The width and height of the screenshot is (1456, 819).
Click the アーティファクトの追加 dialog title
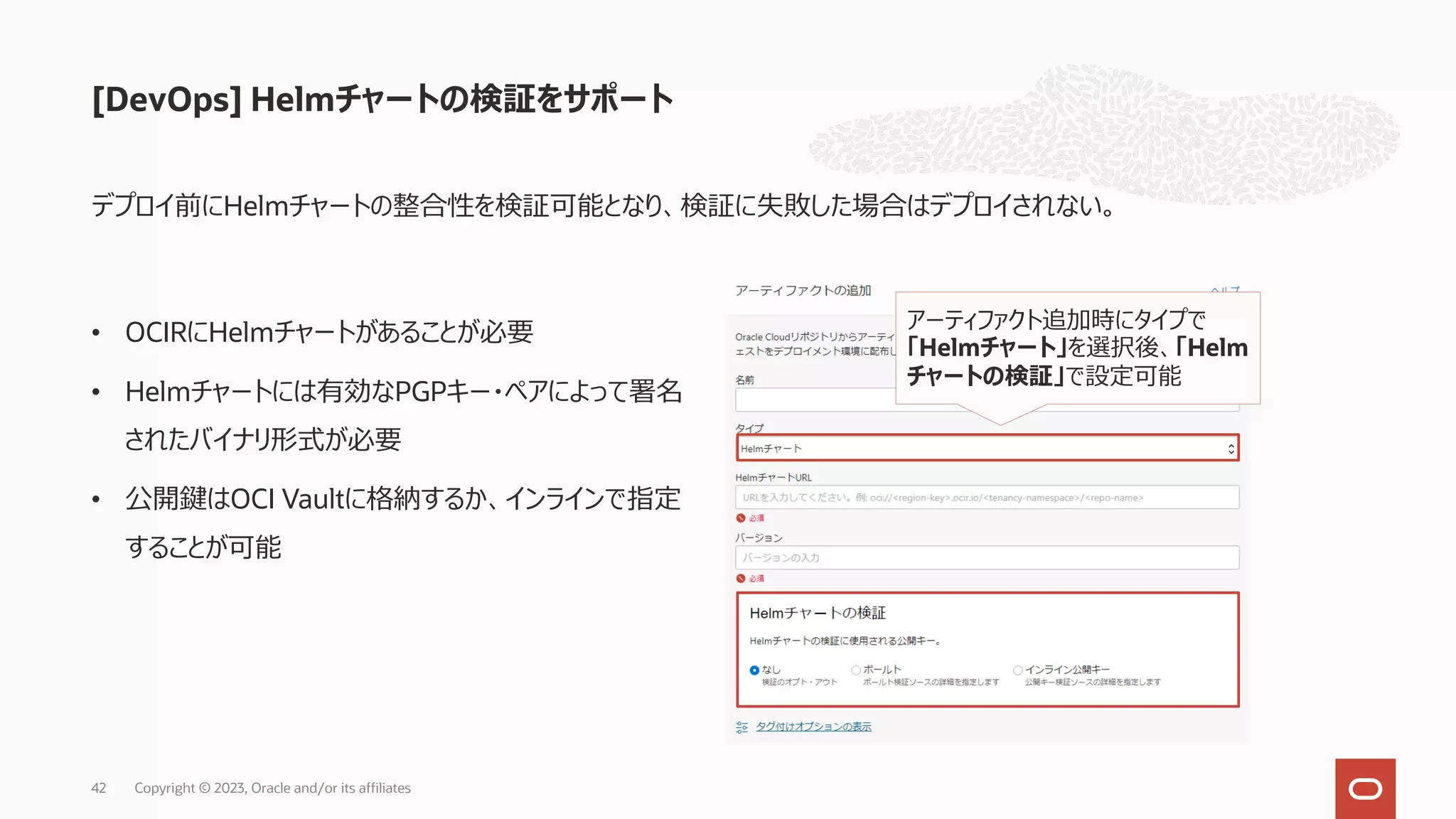[x=803, y=291]
